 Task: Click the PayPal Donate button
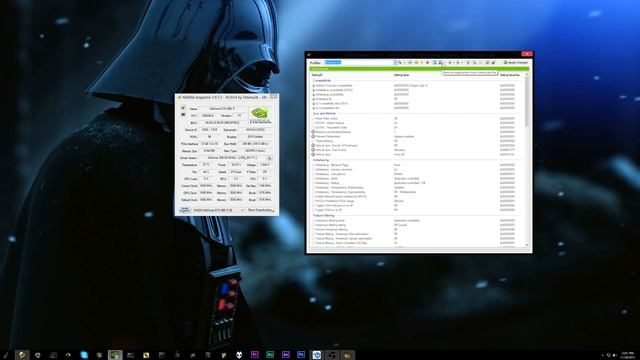[184, 210]
